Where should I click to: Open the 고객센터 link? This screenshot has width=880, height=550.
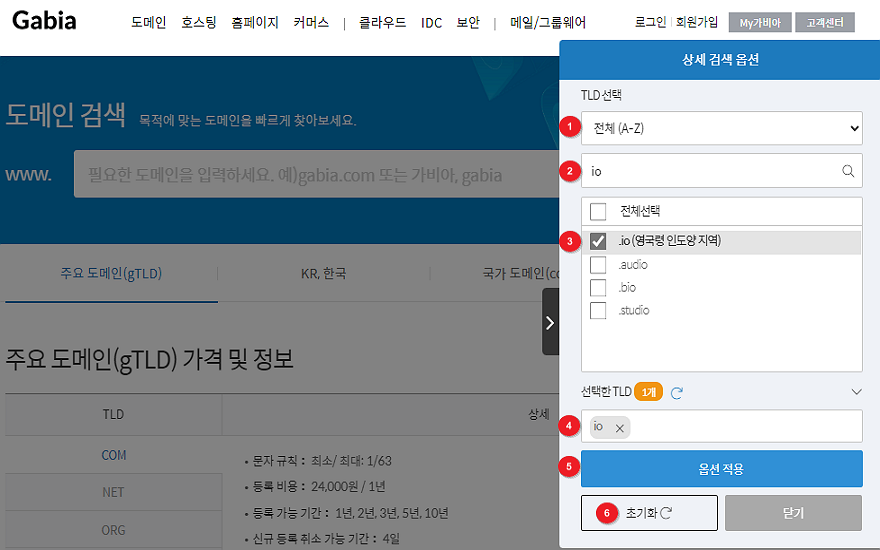(x=824, y=23)
